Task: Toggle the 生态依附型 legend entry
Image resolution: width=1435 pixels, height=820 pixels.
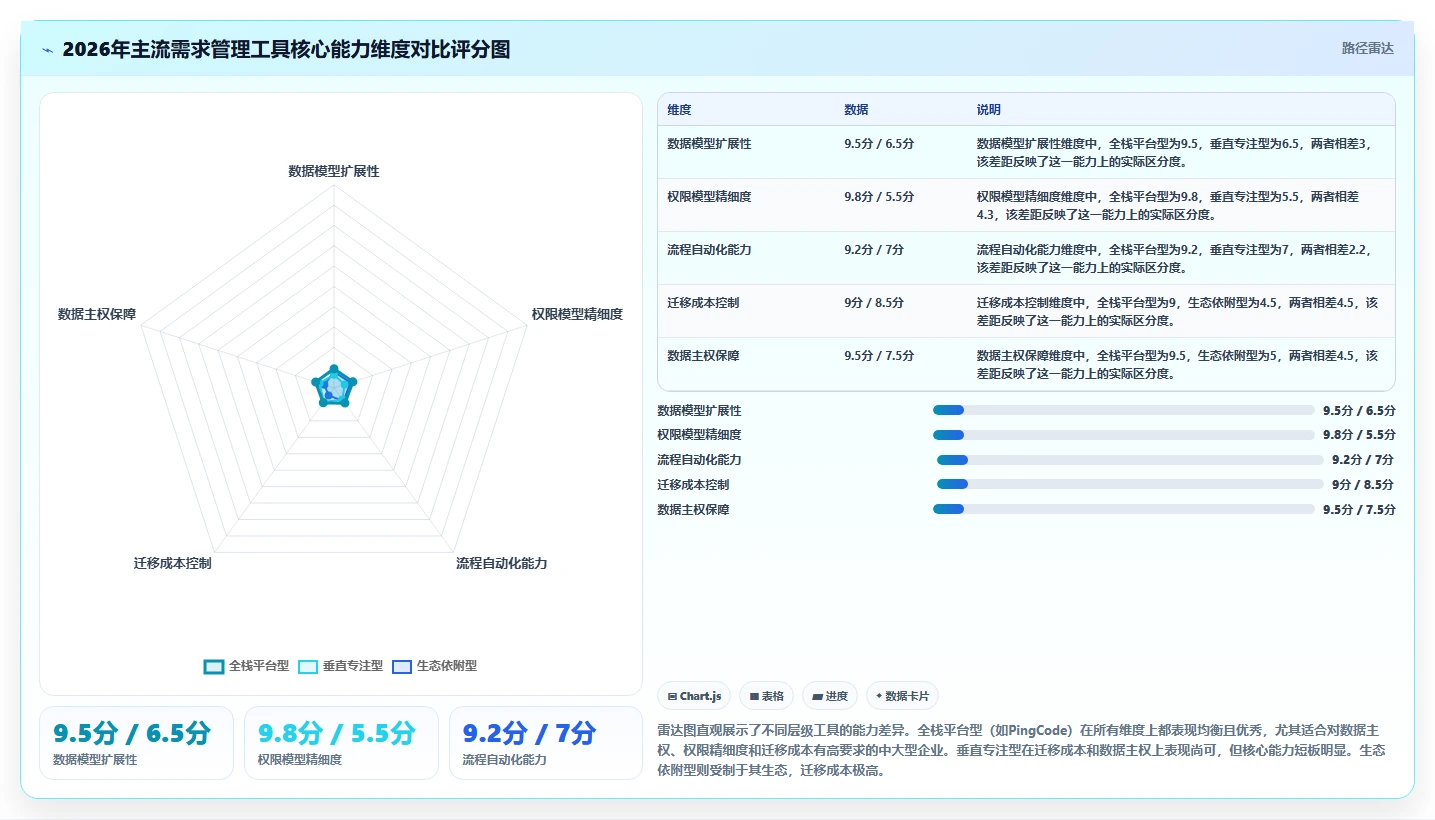Action: pos(434,666)
